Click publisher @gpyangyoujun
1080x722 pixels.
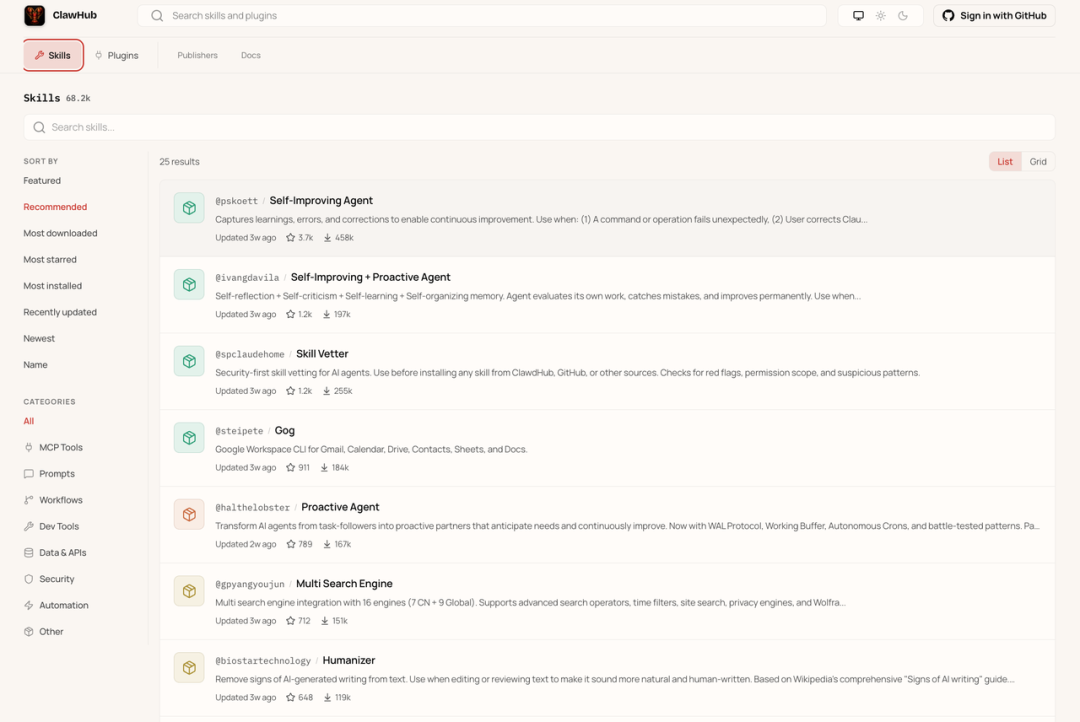click(249, 584)
